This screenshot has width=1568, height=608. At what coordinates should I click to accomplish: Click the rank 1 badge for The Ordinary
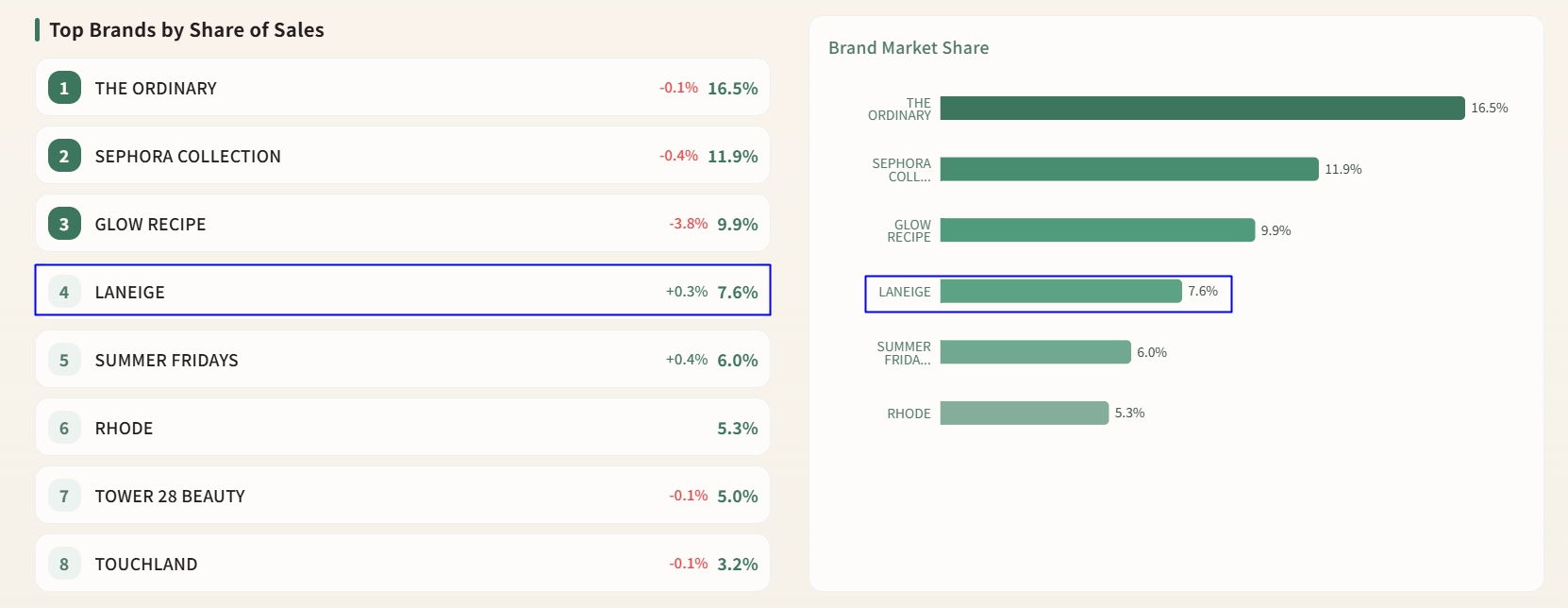(64, 88)
